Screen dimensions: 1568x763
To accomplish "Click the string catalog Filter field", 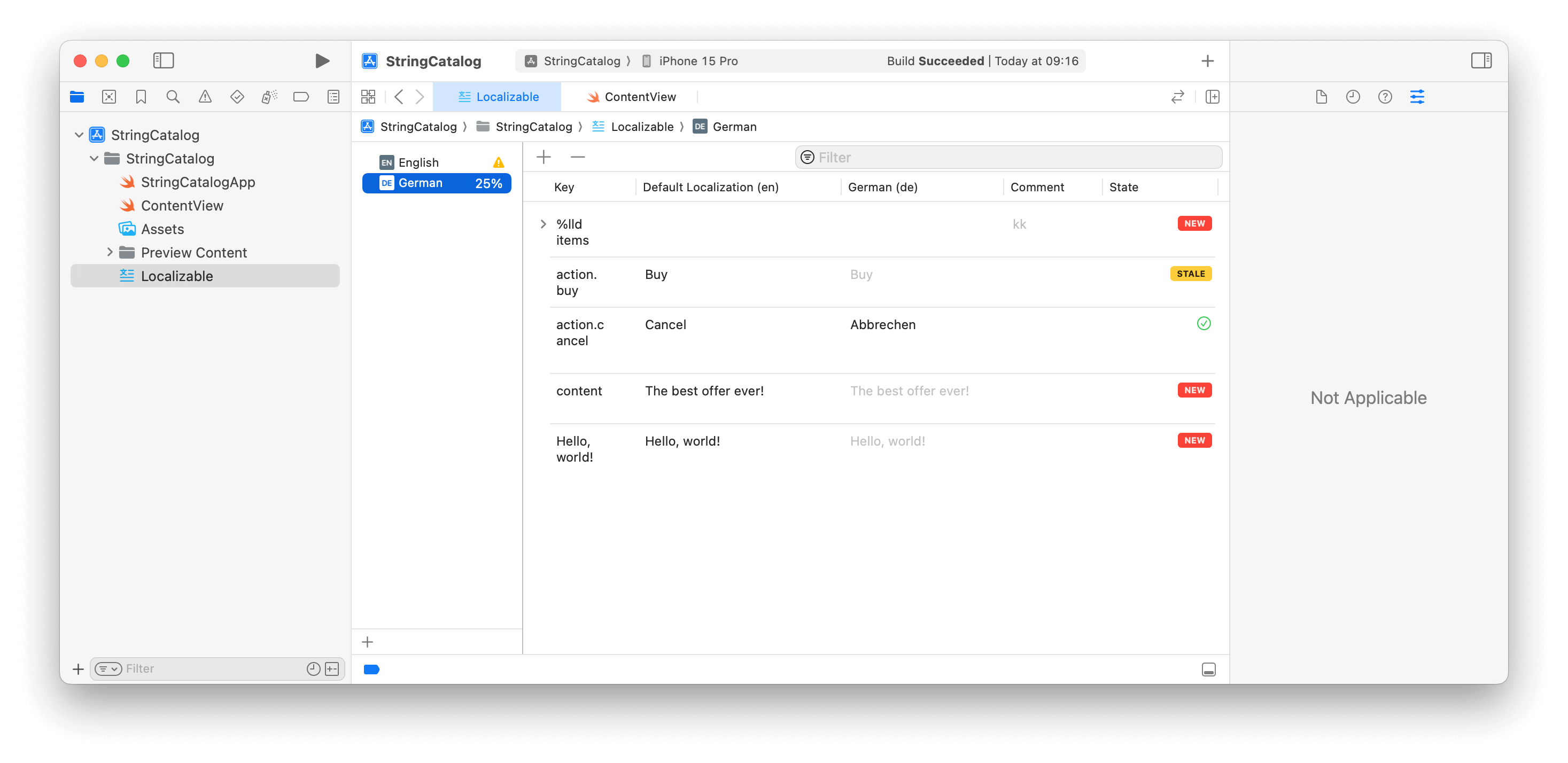I will click(1008, 157).
